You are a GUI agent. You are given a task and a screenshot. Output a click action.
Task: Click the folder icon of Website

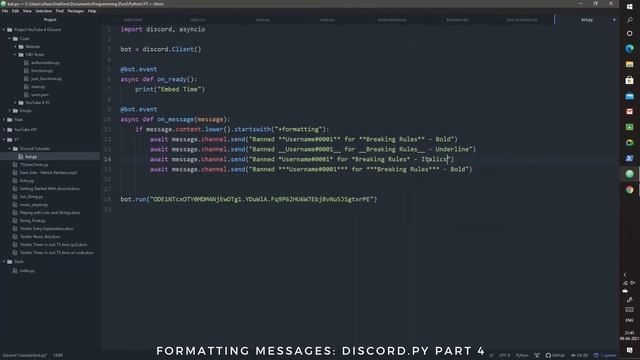pos(21,47)
